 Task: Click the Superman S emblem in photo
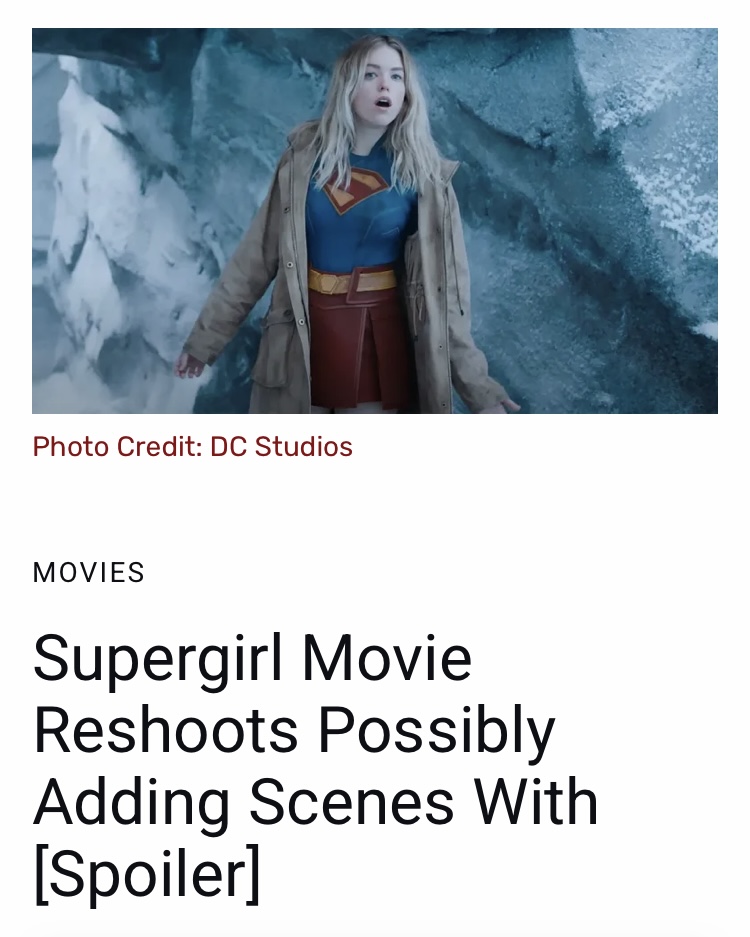coord(354,189)
